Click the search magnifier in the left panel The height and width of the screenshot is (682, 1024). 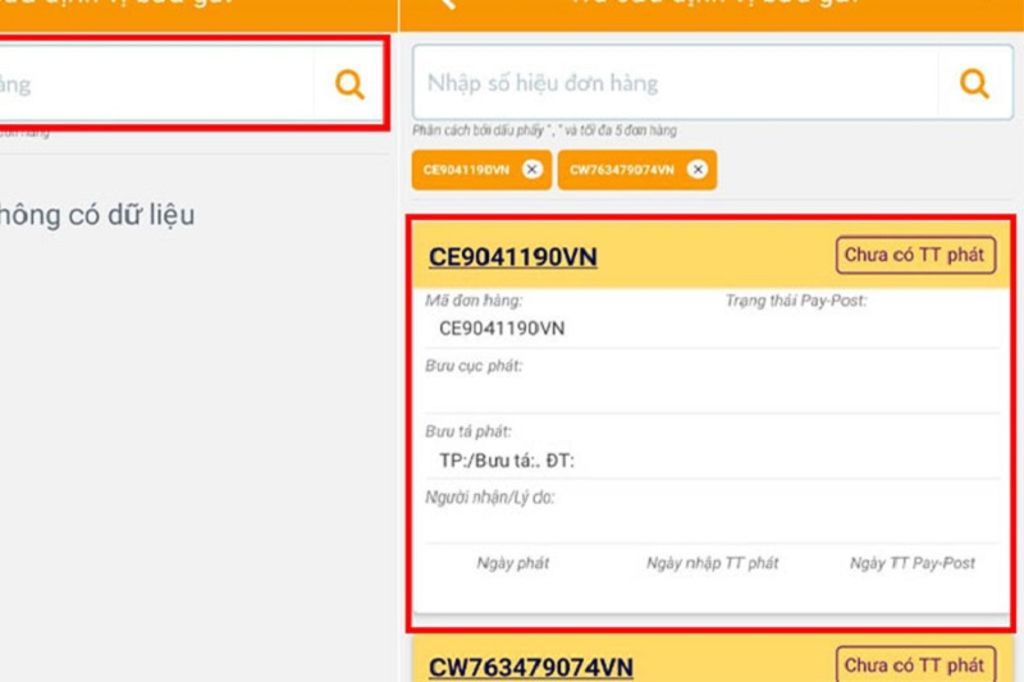point(349,84)
